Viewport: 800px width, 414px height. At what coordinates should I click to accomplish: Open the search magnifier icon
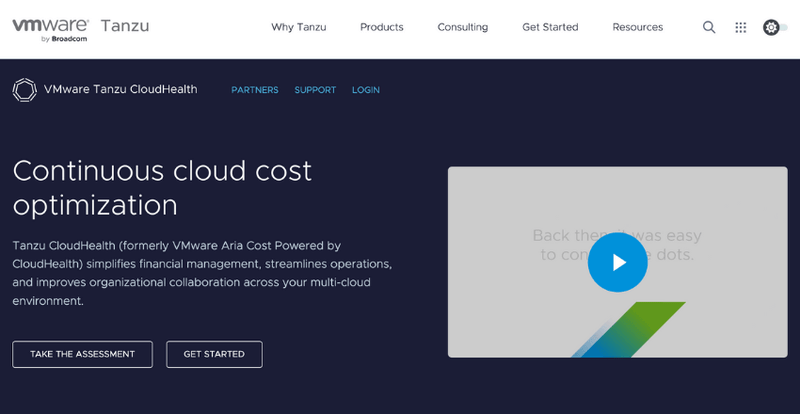pos(709,27)
